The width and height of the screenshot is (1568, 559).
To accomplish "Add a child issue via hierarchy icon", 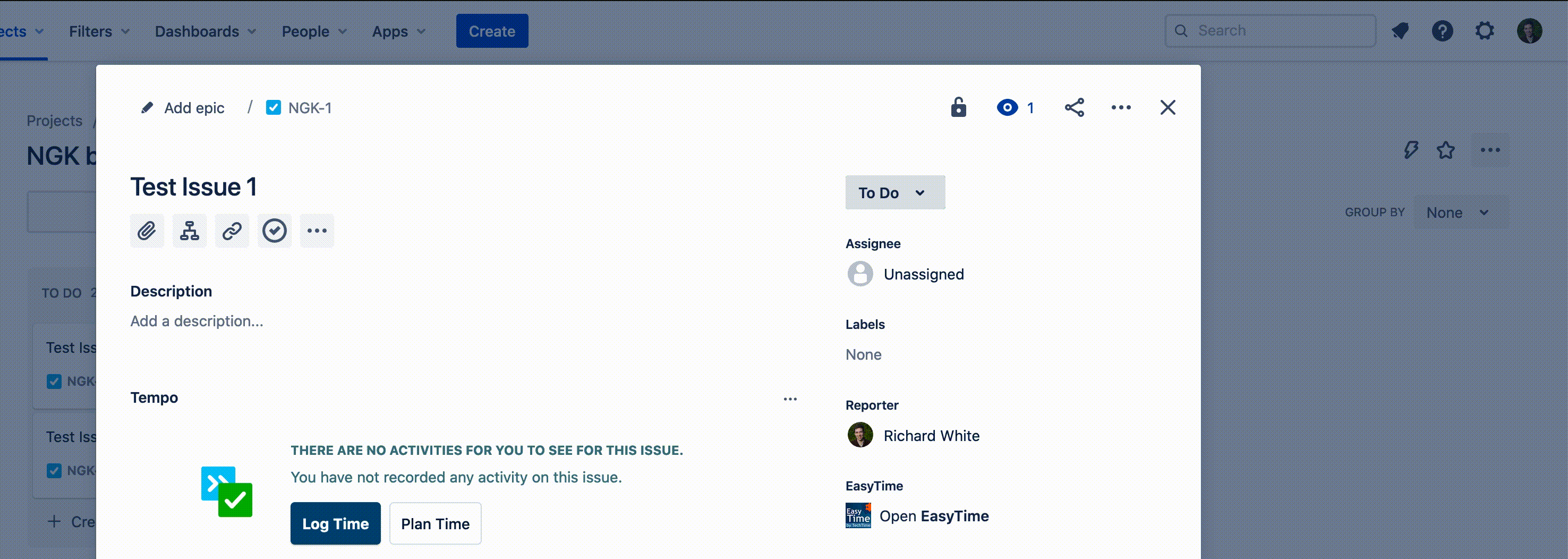I will pyautogui.click(x=189, y=231).
